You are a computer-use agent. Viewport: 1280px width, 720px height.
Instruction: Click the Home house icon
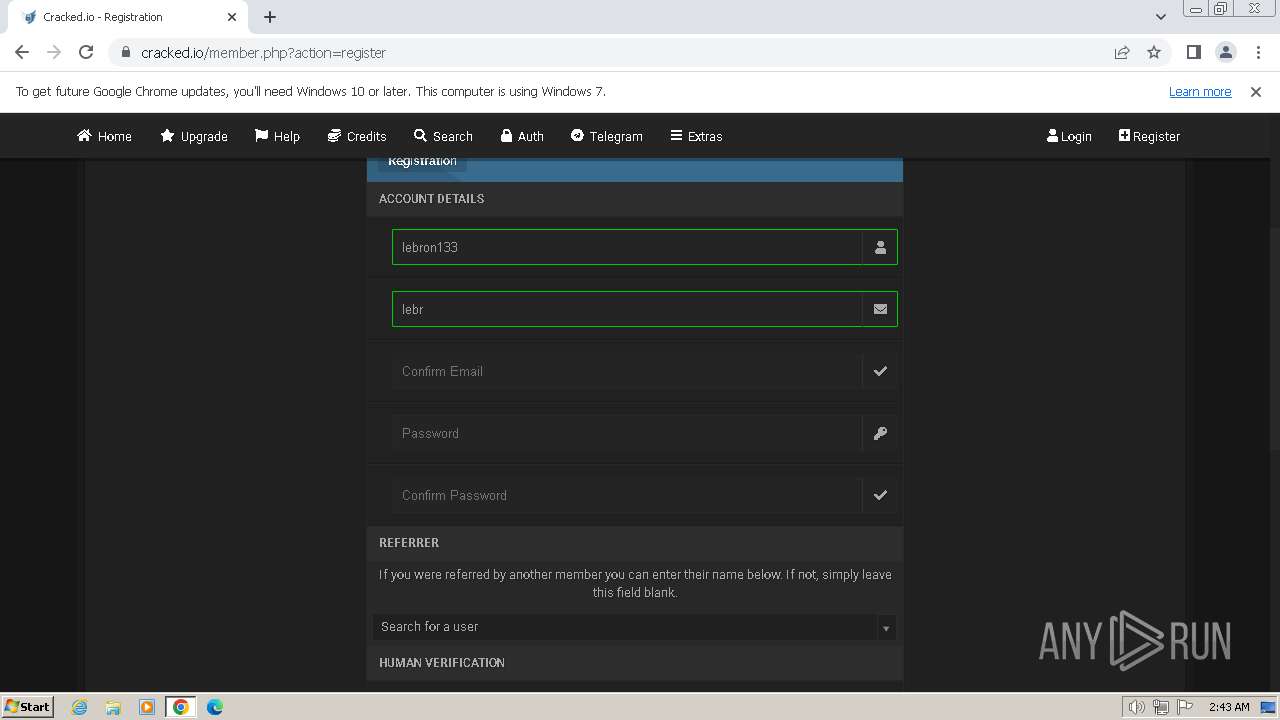84,136
